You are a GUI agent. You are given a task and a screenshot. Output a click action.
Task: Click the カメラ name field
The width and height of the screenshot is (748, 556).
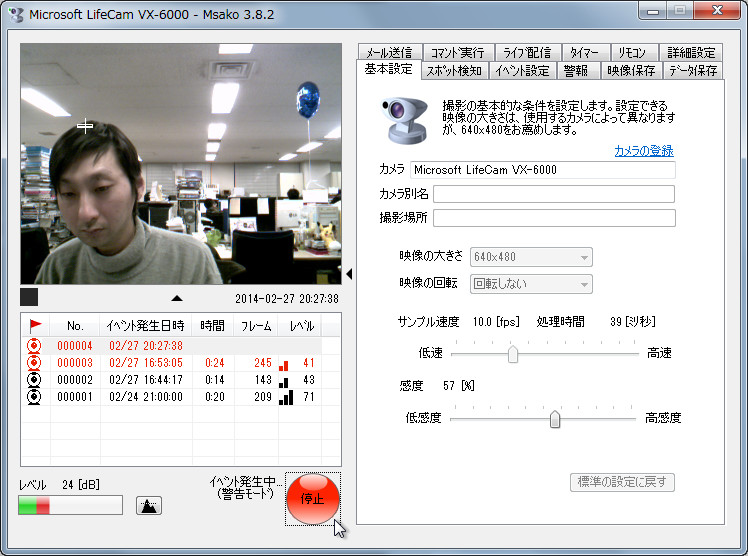543,170
